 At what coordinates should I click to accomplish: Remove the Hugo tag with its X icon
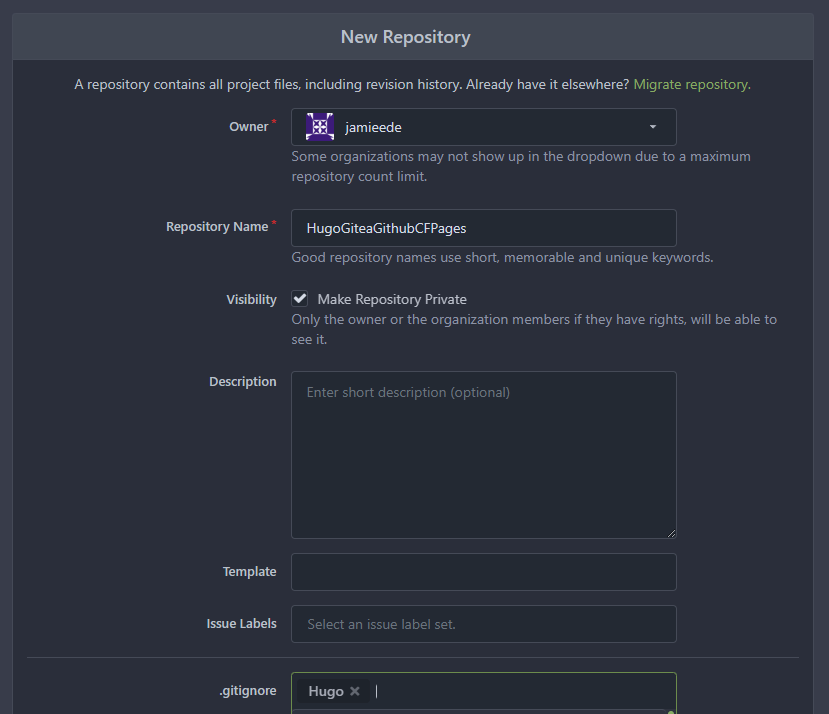coord(355,691)
